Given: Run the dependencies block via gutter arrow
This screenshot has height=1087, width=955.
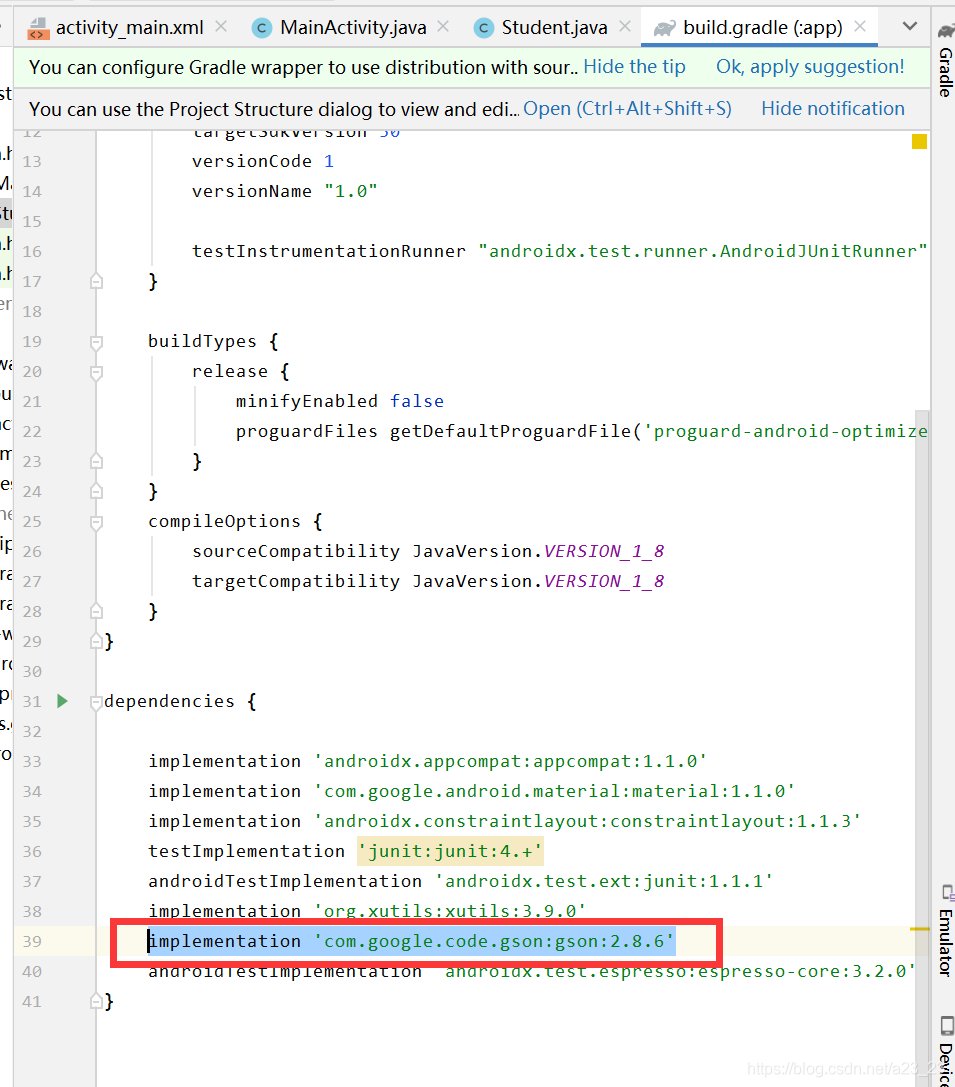Looking at the screenshot, I should click(x=62, y=701).
